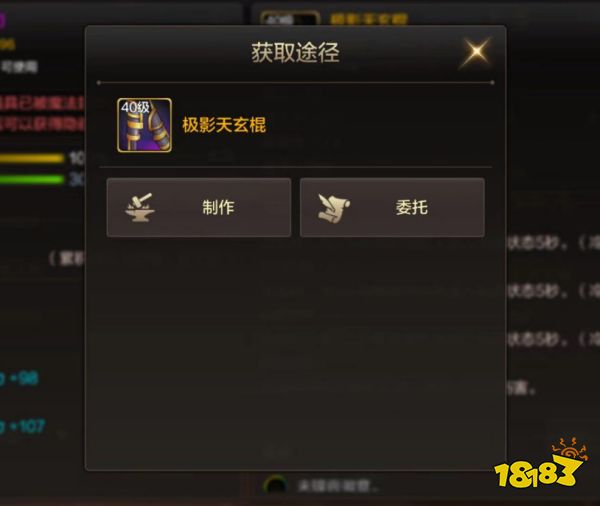Click the golden 极影天玄棍 item name
The image size is (600, 506).
(224, 125)
